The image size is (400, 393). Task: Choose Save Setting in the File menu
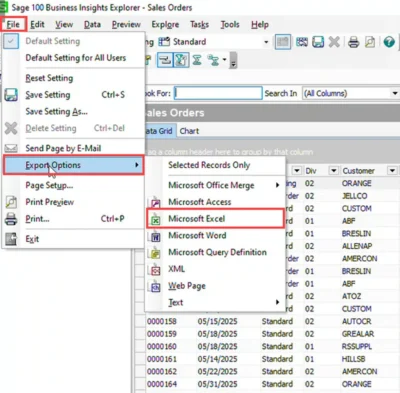[x=74, y=95]
